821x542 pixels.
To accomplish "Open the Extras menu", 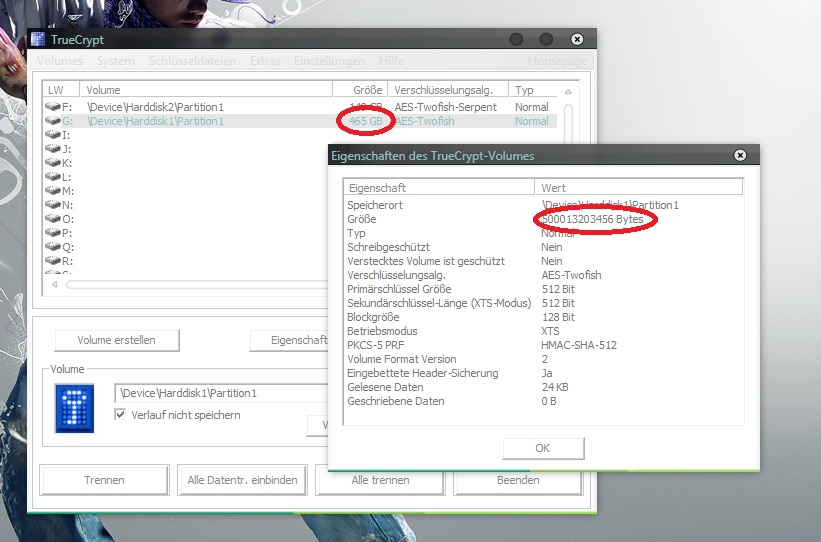I will click(x=265, y=61).
